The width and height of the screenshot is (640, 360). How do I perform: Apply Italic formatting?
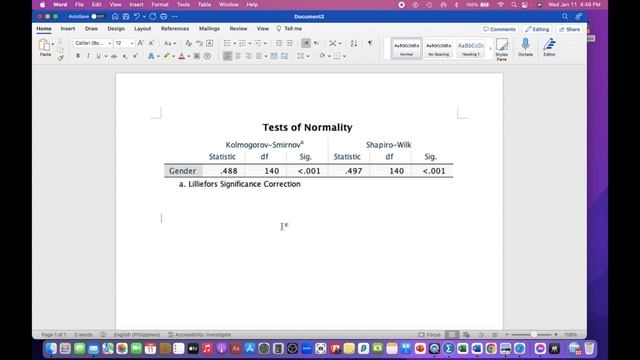pos(88,56)
